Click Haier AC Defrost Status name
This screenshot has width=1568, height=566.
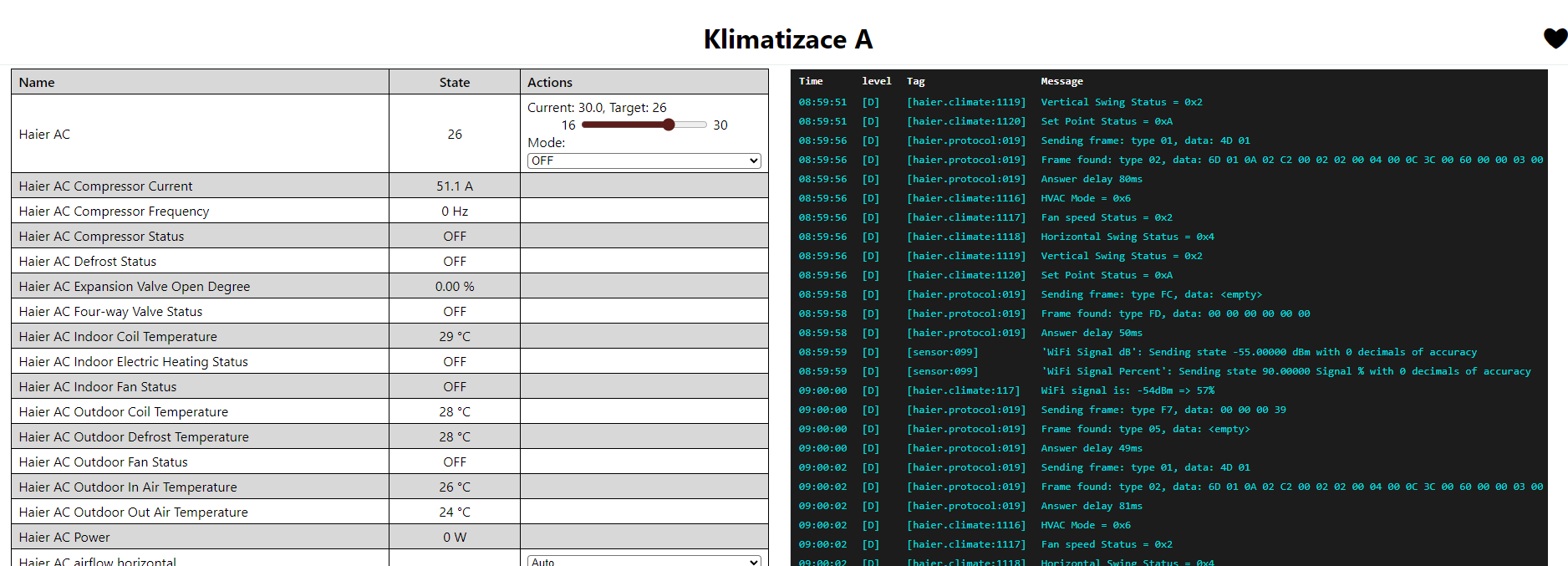(x=88, y=261)
